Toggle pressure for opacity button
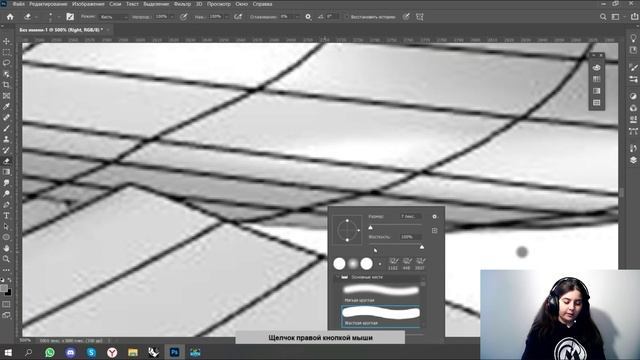Image resolution: width=640 pixels, height=360 pixels. pos(184,17)
